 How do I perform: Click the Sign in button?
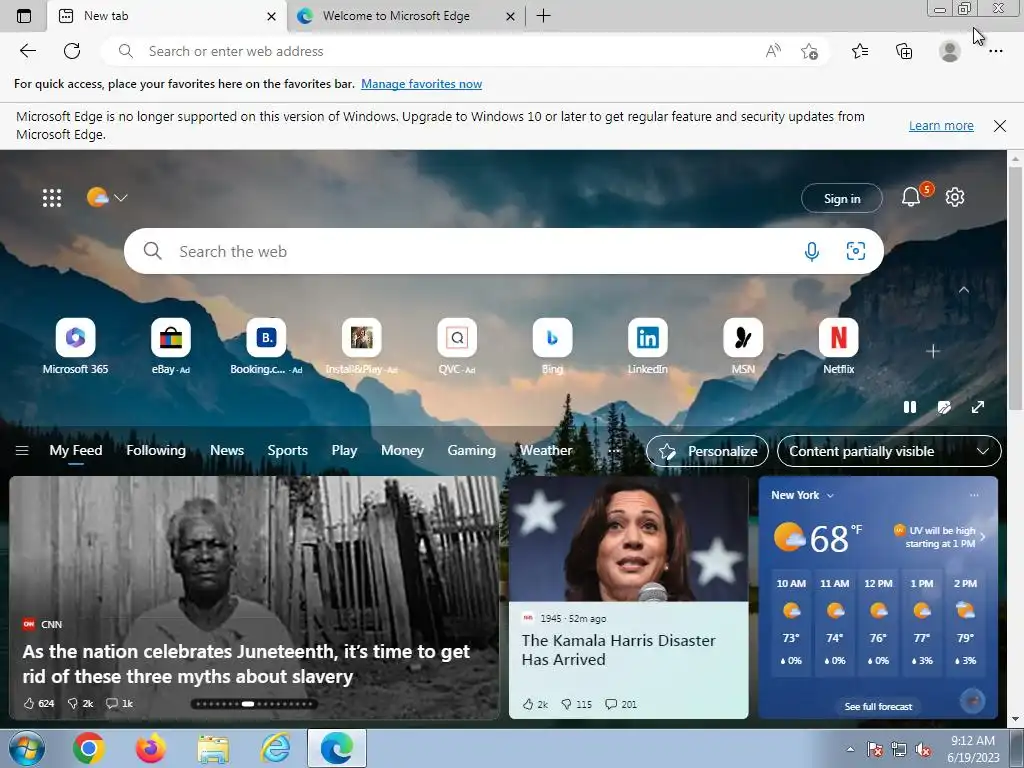click(842, 199)
